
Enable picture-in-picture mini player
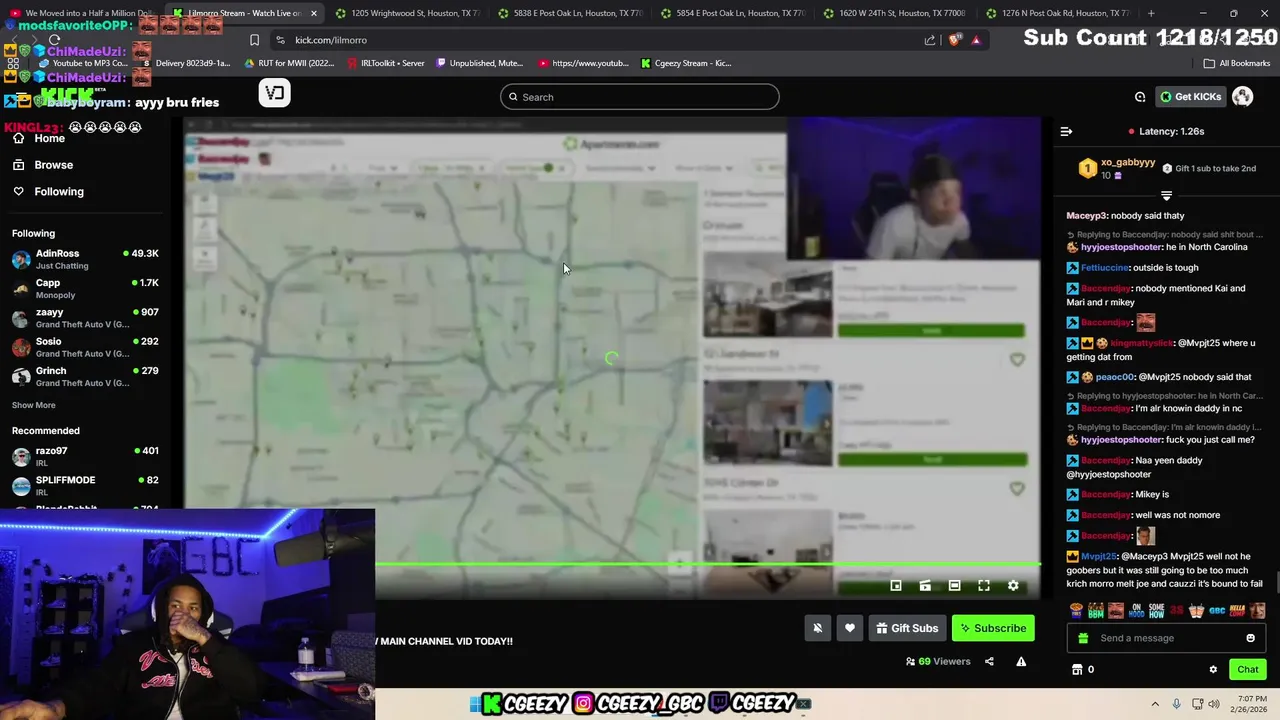pyautogui.click(x=896, y=586)
